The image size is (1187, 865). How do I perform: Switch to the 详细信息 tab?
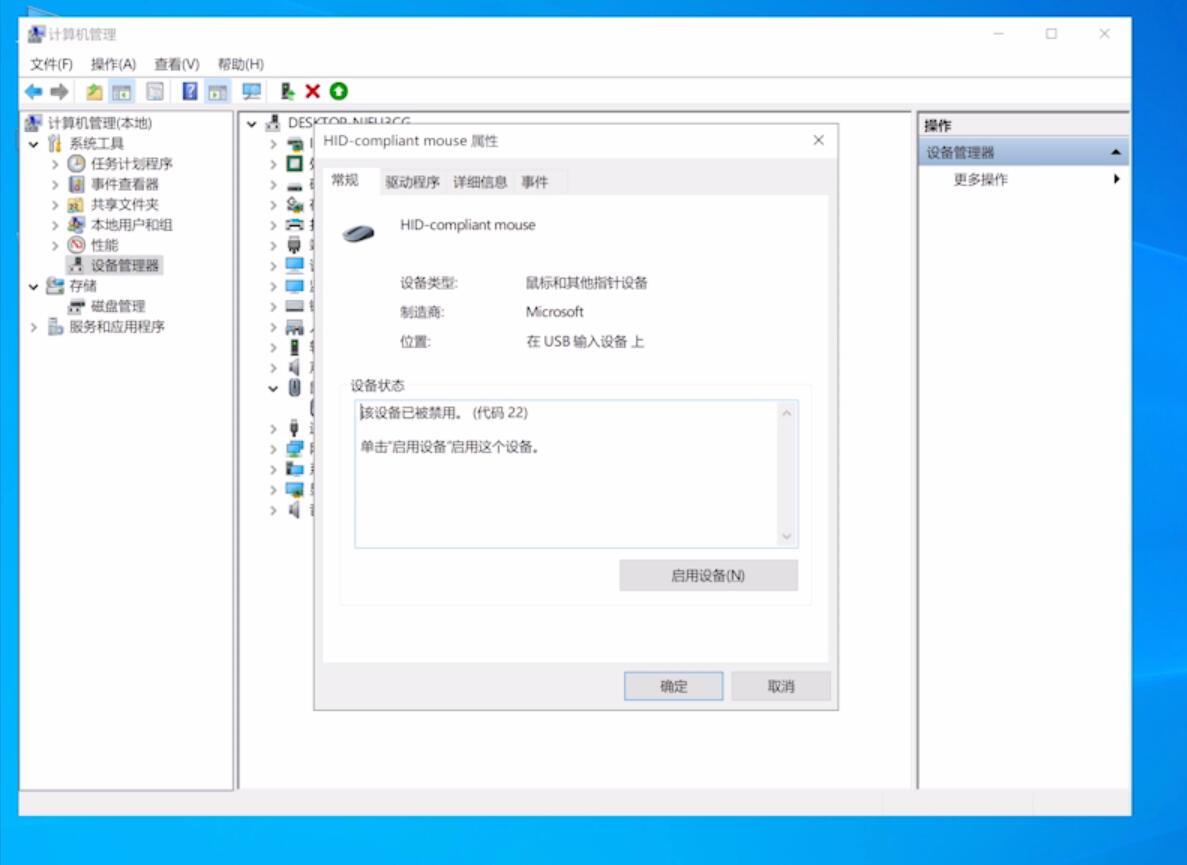480,182
